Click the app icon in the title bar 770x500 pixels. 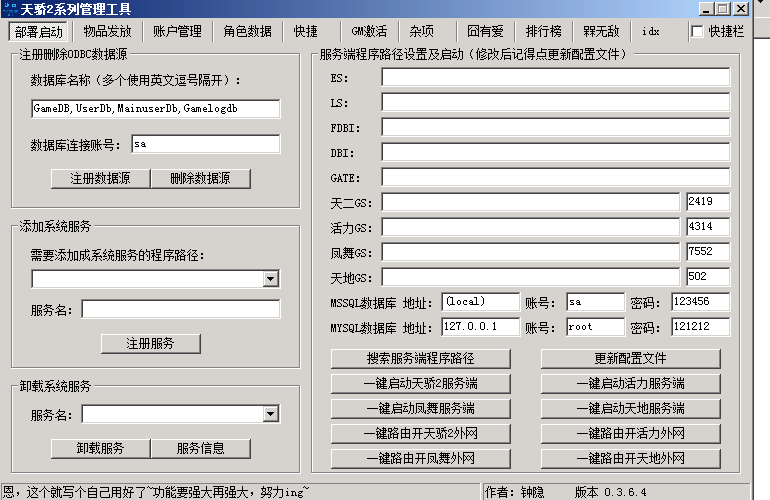(x=10, y=9)
